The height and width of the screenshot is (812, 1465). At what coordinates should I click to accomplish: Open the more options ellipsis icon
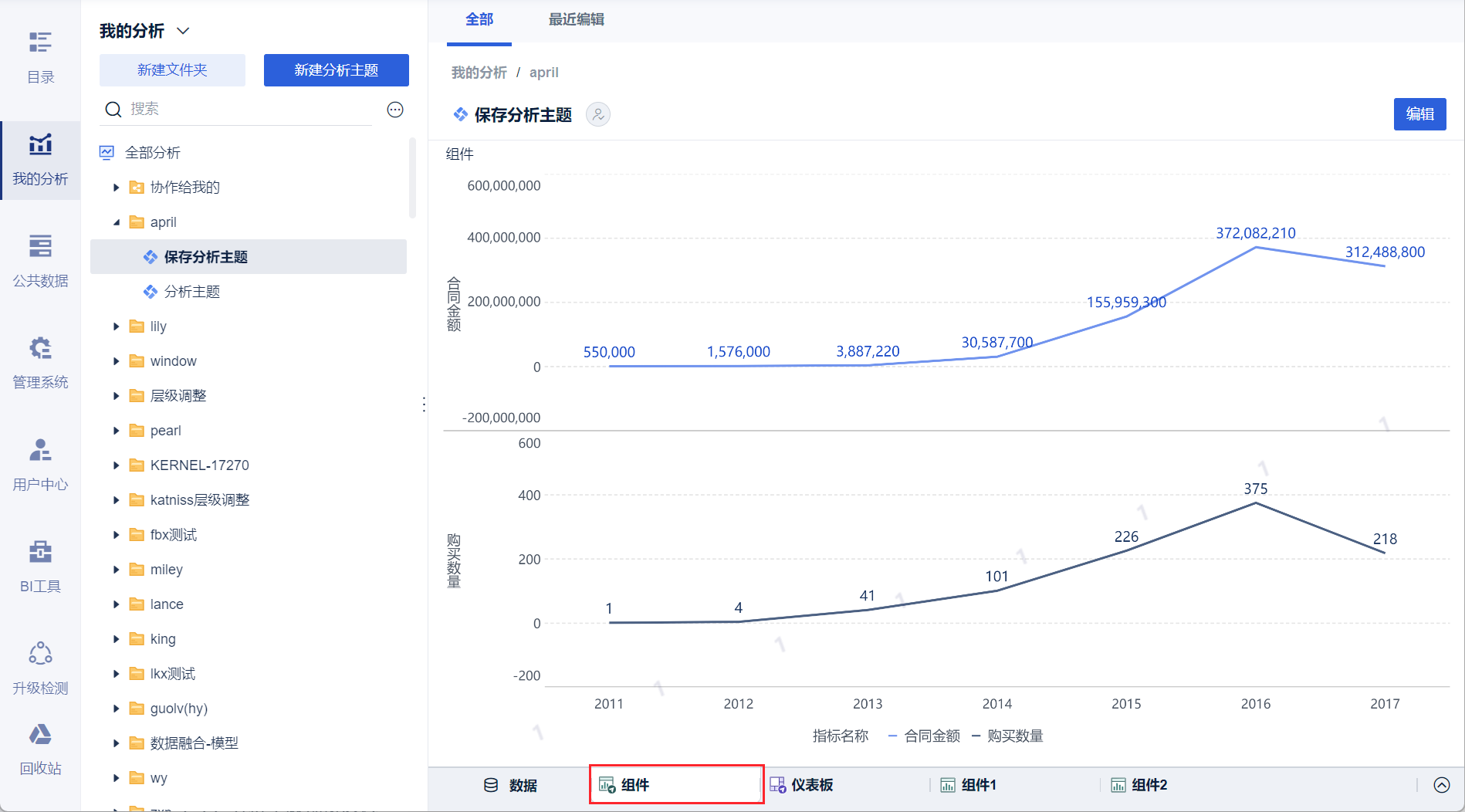395,110
